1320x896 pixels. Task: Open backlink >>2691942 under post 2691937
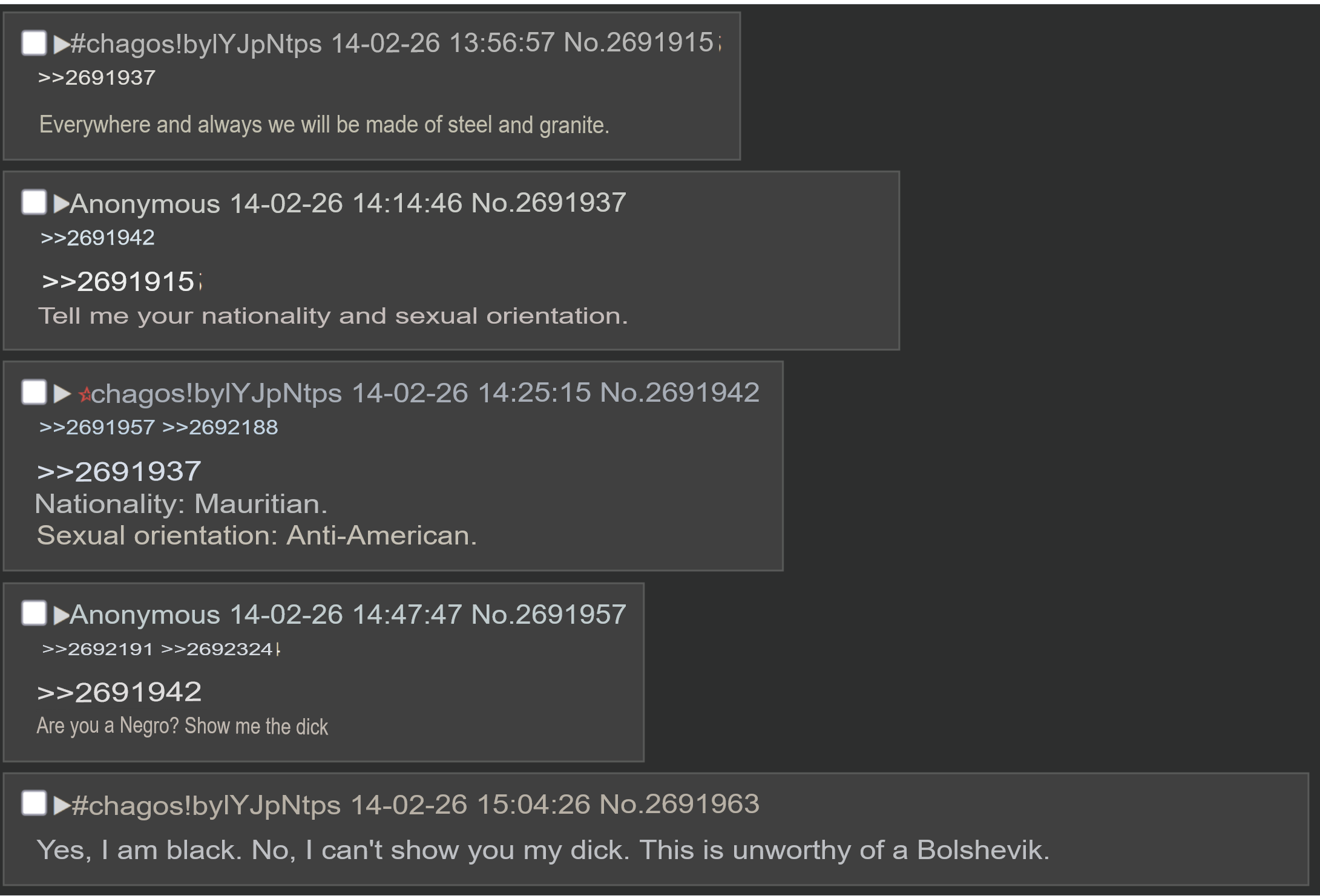[x=97, y=238]
